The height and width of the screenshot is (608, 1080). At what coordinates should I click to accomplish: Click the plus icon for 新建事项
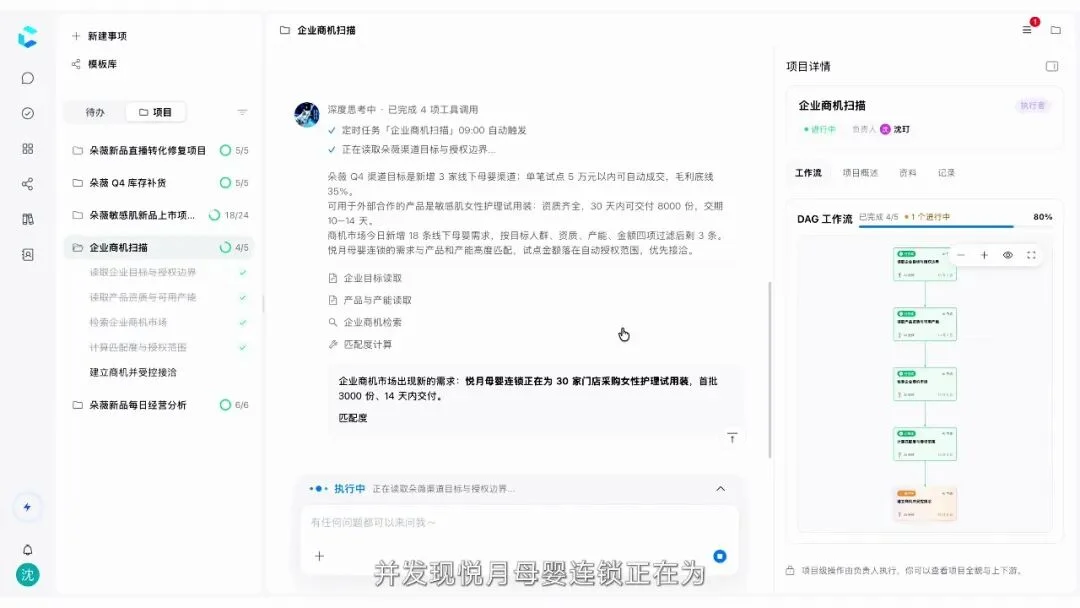pyautogui.click(x=76, y=36)
